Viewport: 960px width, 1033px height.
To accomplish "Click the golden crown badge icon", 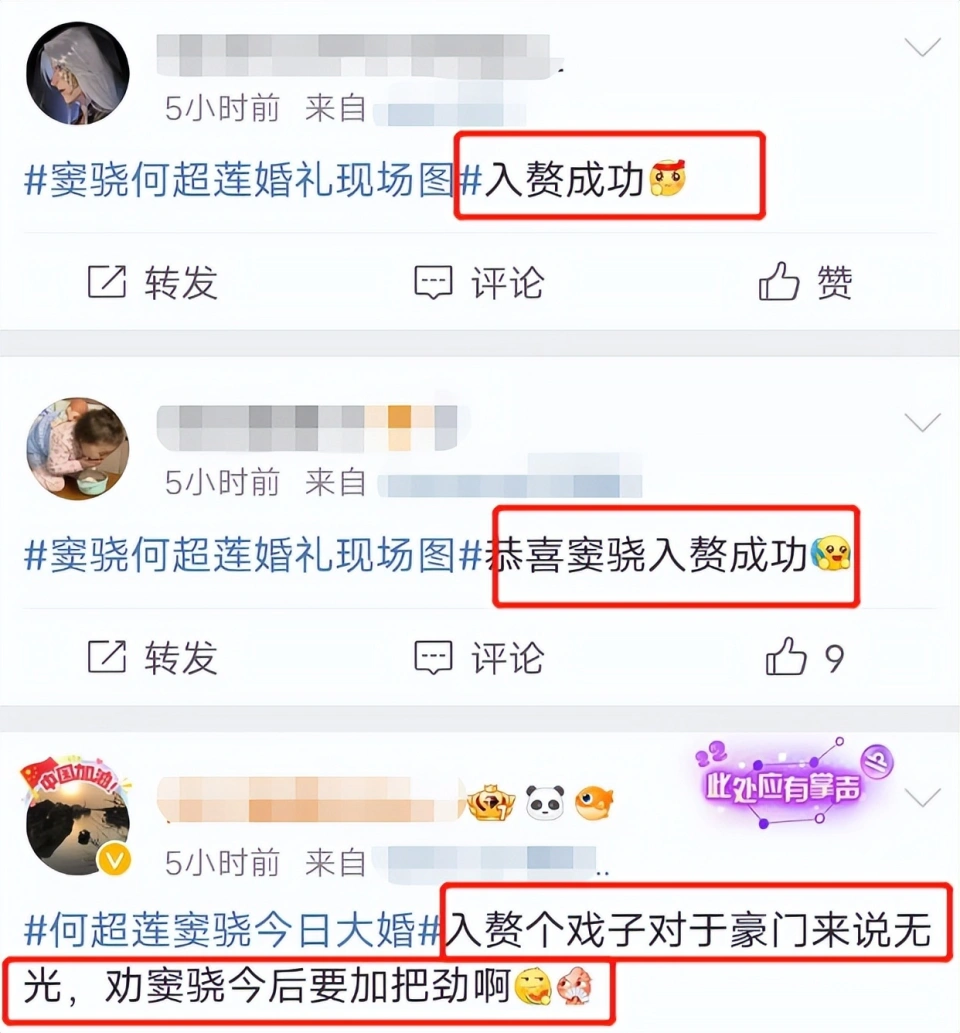I will pos(491,802).
